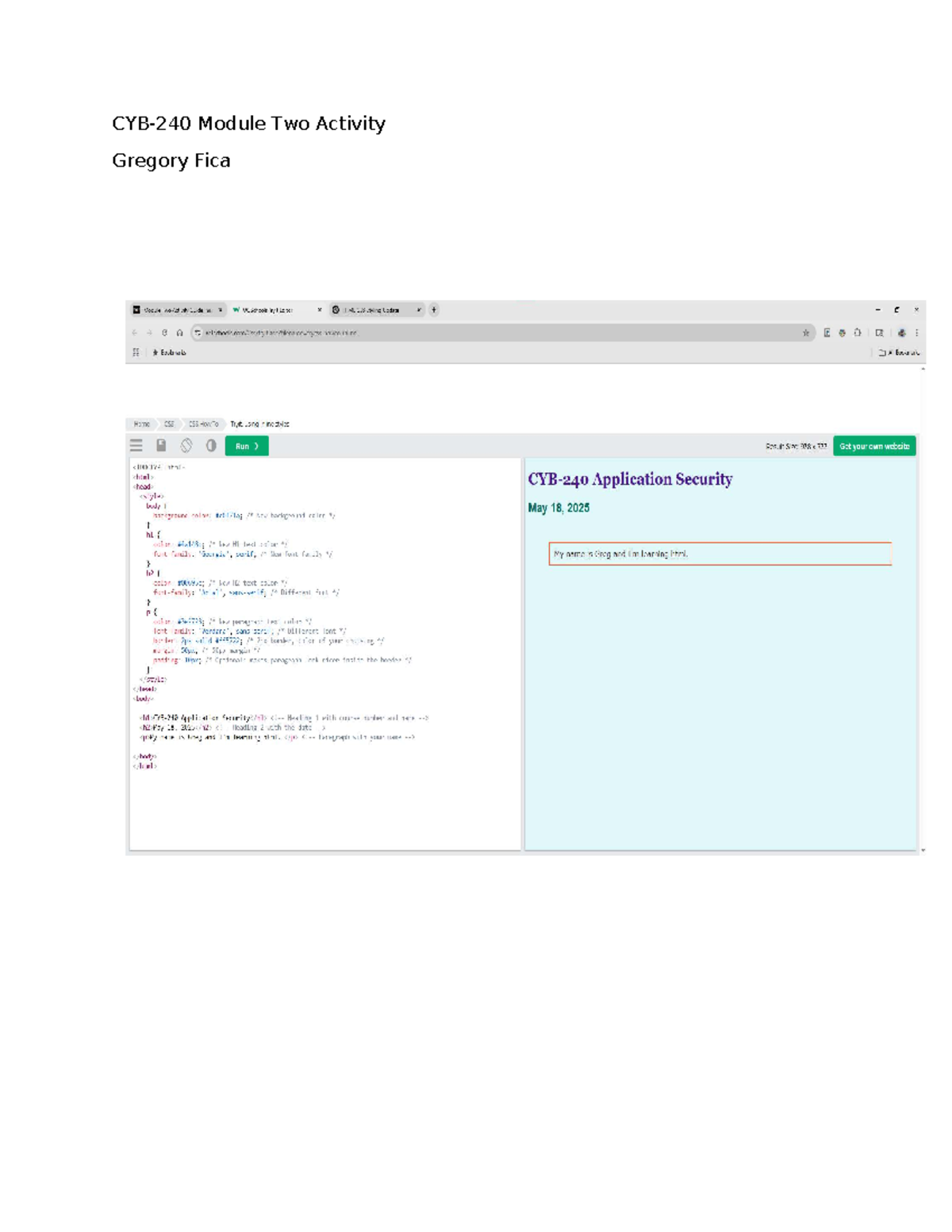
Task: Click the CSS breadcrumb
Action: (x=169, y=424)
